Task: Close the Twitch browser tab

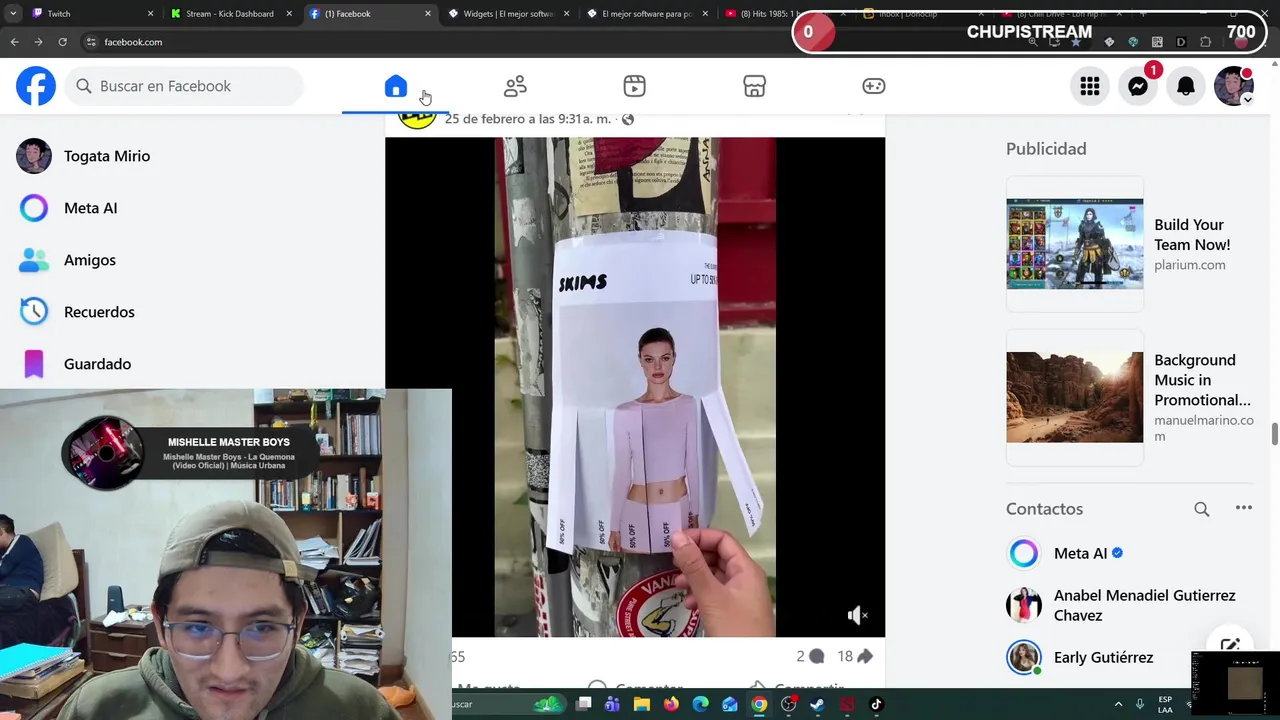Action: (x=151, y=14)
